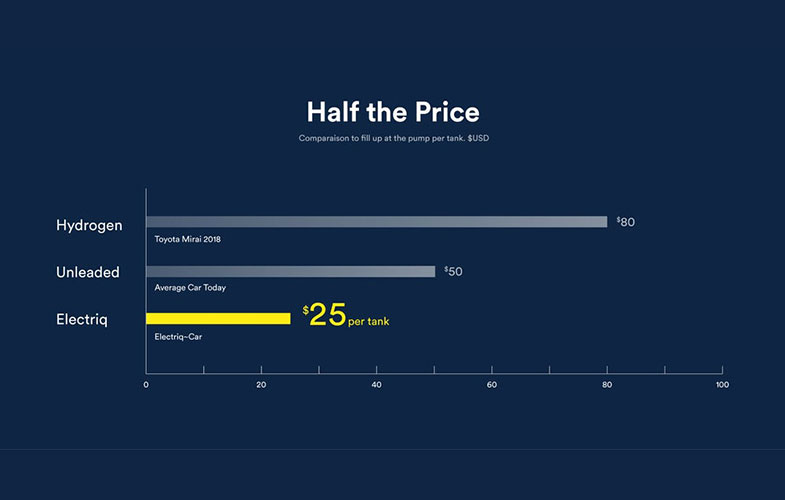The image size is (785, 500).
Task: Select the 60 tick label on axis
Action: click(x=492, y=385)
